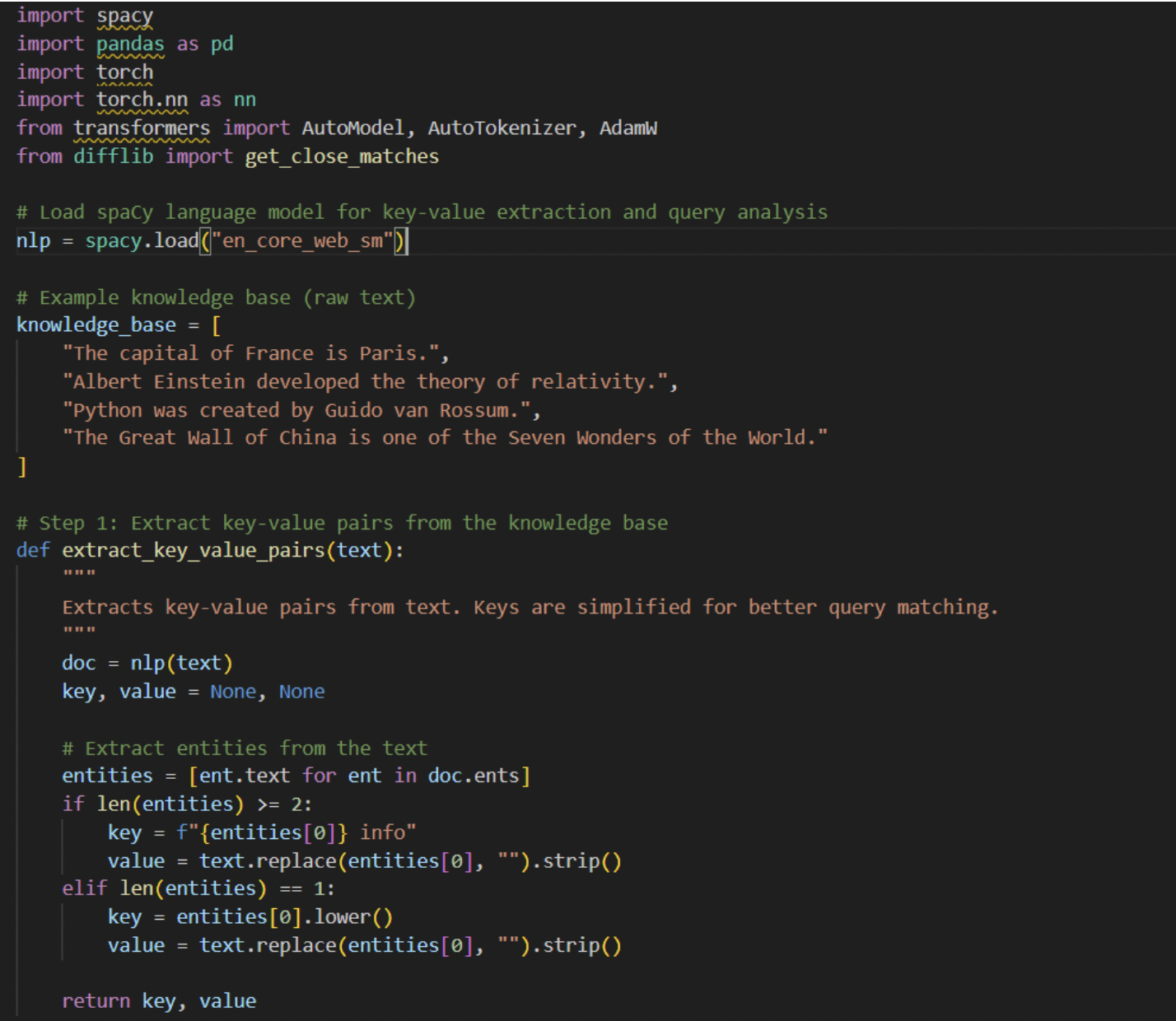Viewport: 1176px width, 1021px height.
Task: Click 'spacy' in the first import line
Action: (x=124, y=16)
